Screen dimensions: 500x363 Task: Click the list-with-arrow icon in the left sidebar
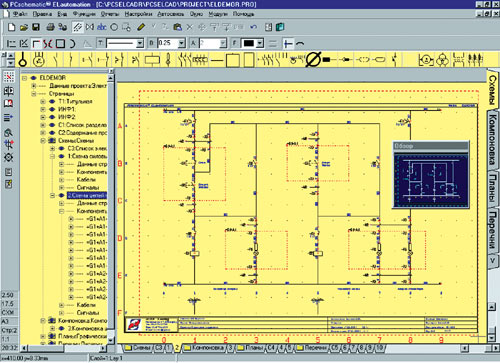8,117
